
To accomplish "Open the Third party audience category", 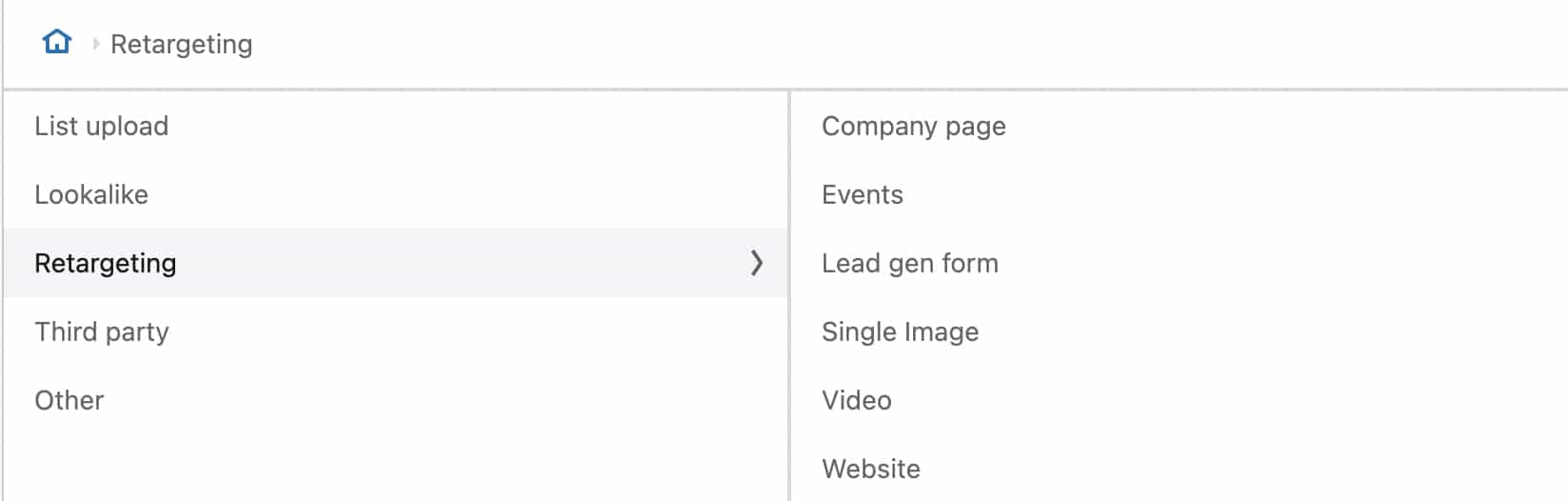I will point(396,331).
